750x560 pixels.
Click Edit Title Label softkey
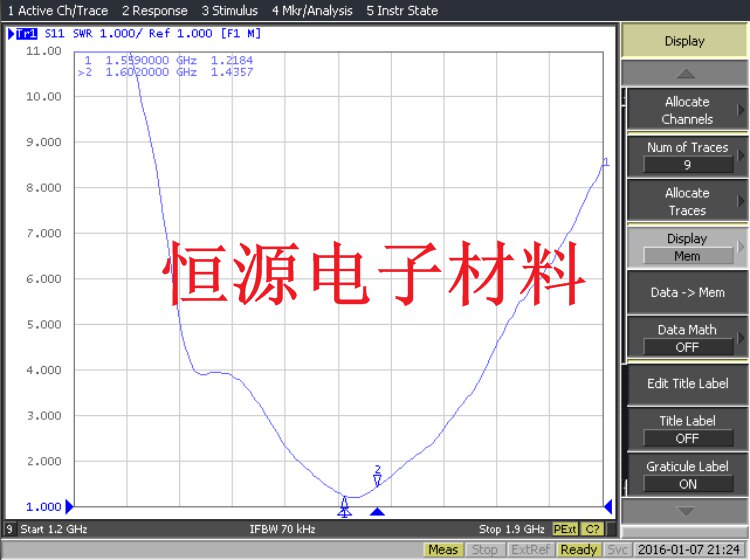687,384
